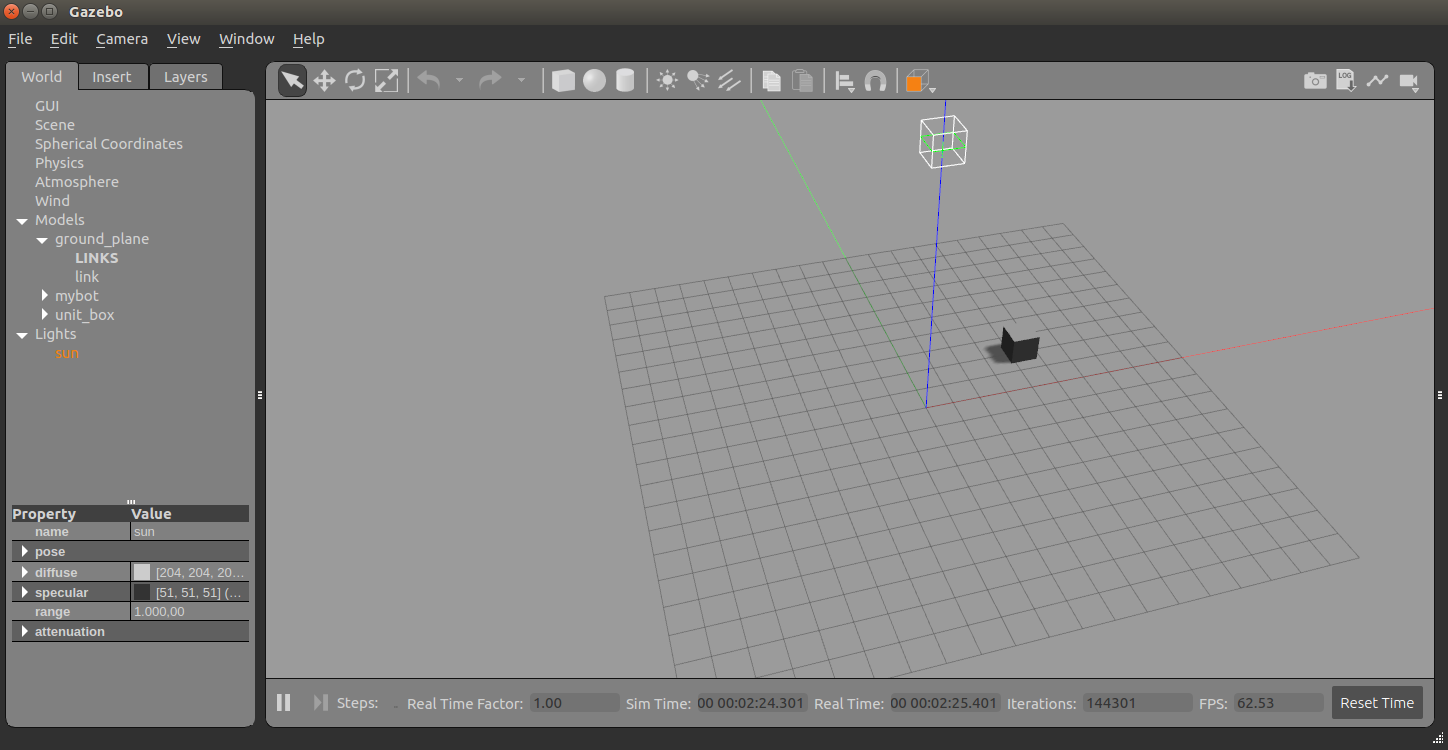Select the rotate mode tool
This screenshot has height=750, width=1448.
[355, 81]
